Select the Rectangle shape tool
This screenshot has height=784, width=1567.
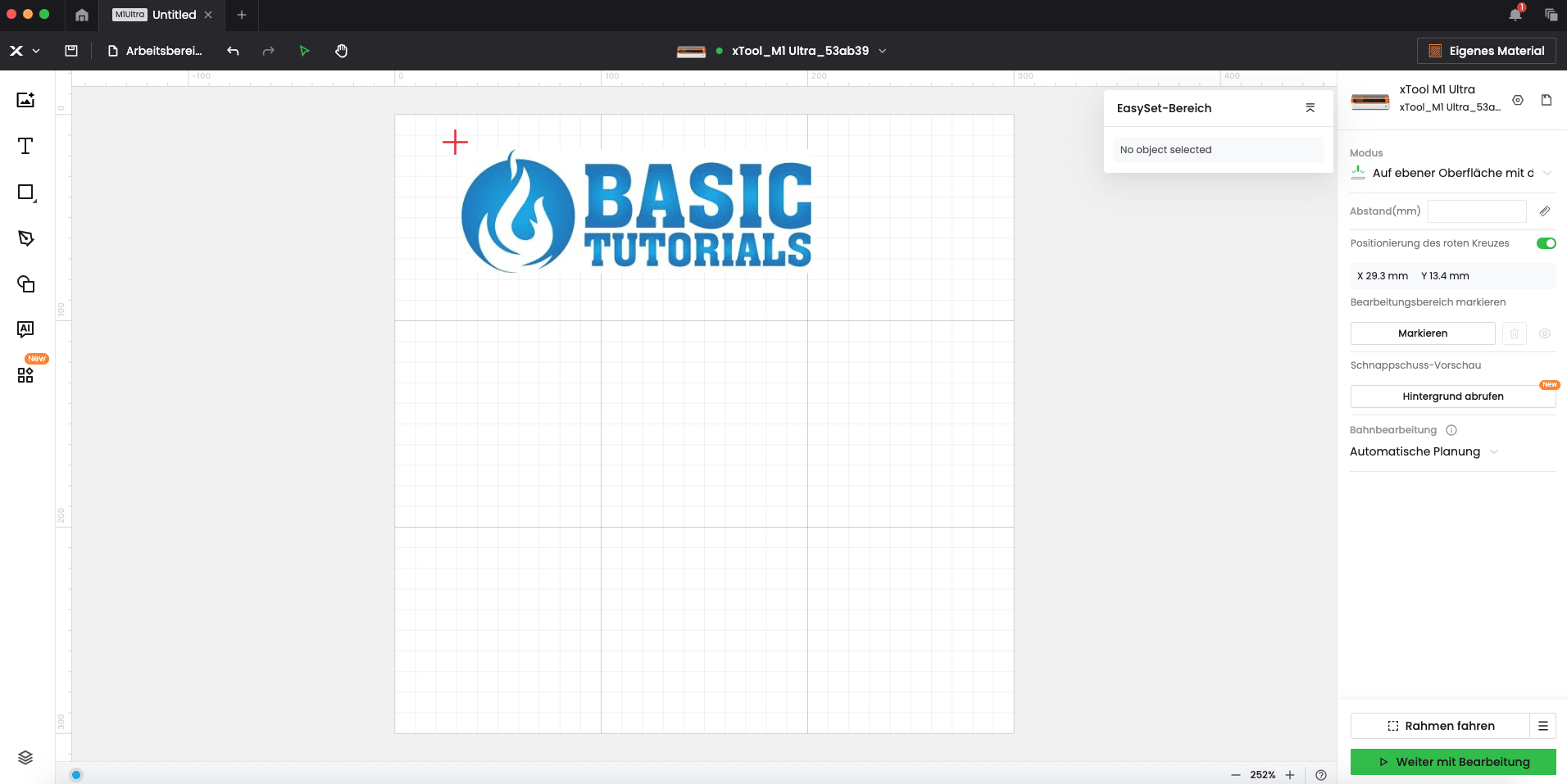point(25,193)
